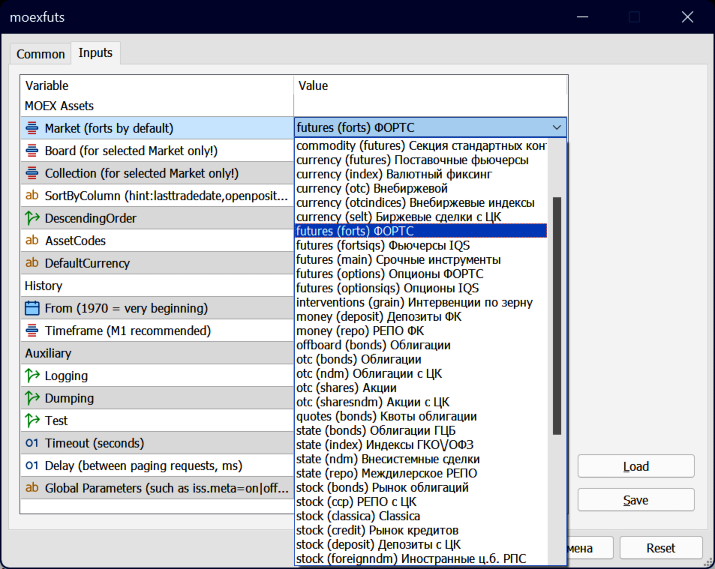Close the moexfuts dialog window
Viewport: 715px width, 569px height.
click(687, 17)
